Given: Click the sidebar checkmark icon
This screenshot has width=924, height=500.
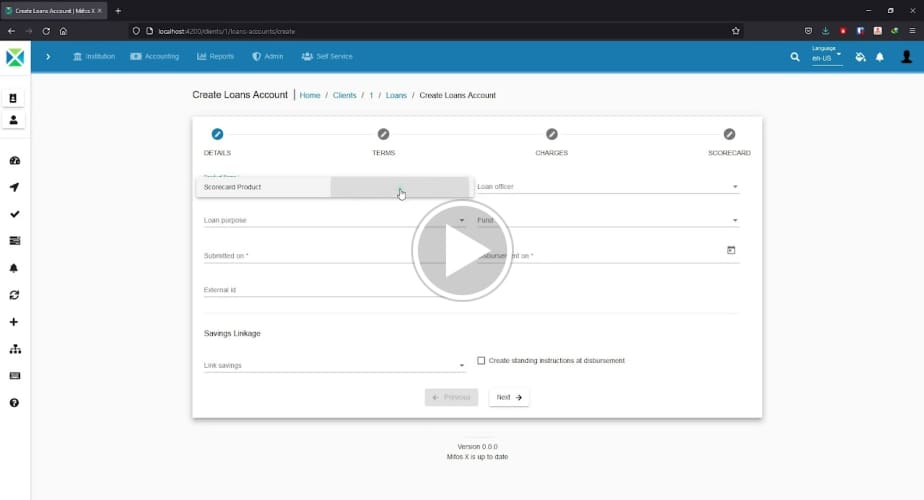Looking at the screenshot, I should point(15,214).
